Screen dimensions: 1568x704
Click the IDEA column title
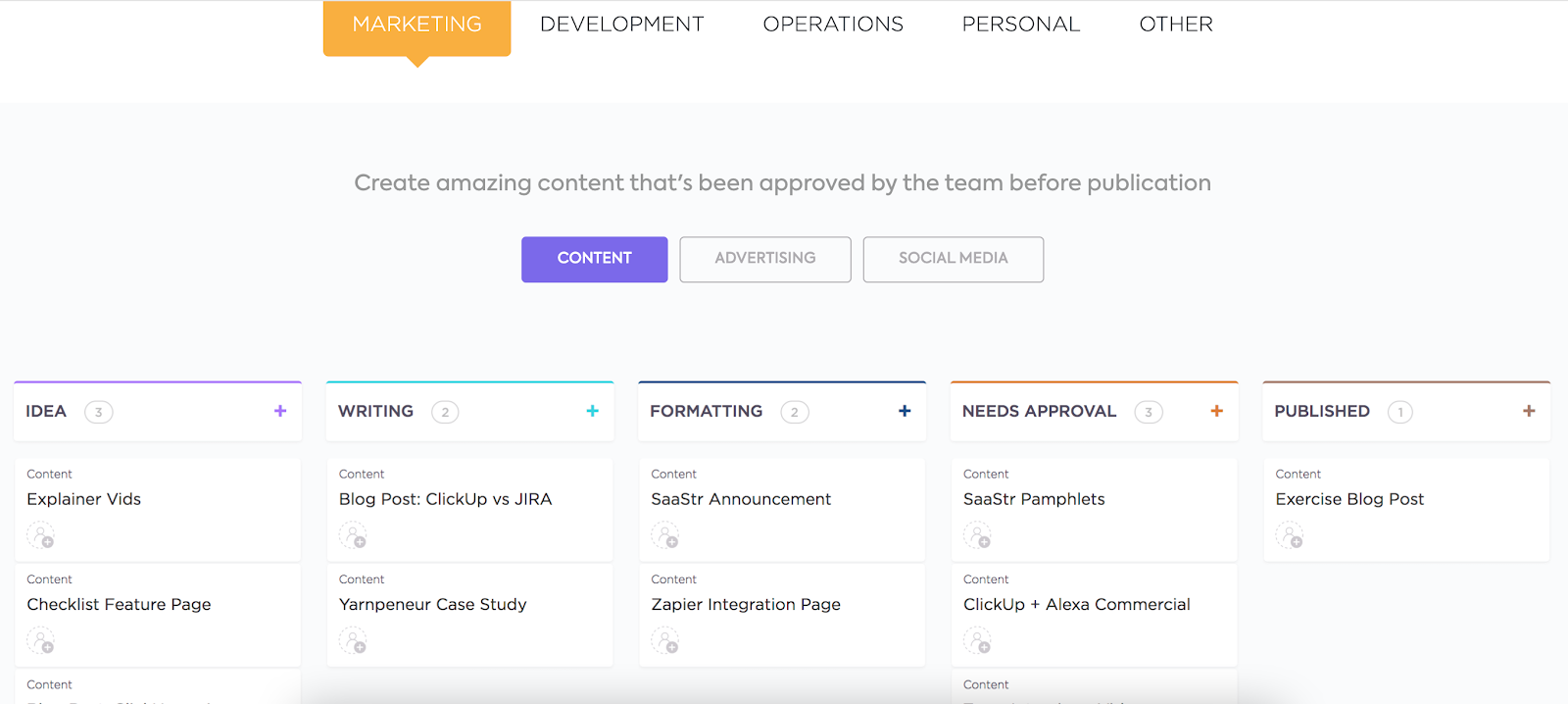(x=46, y=411)
